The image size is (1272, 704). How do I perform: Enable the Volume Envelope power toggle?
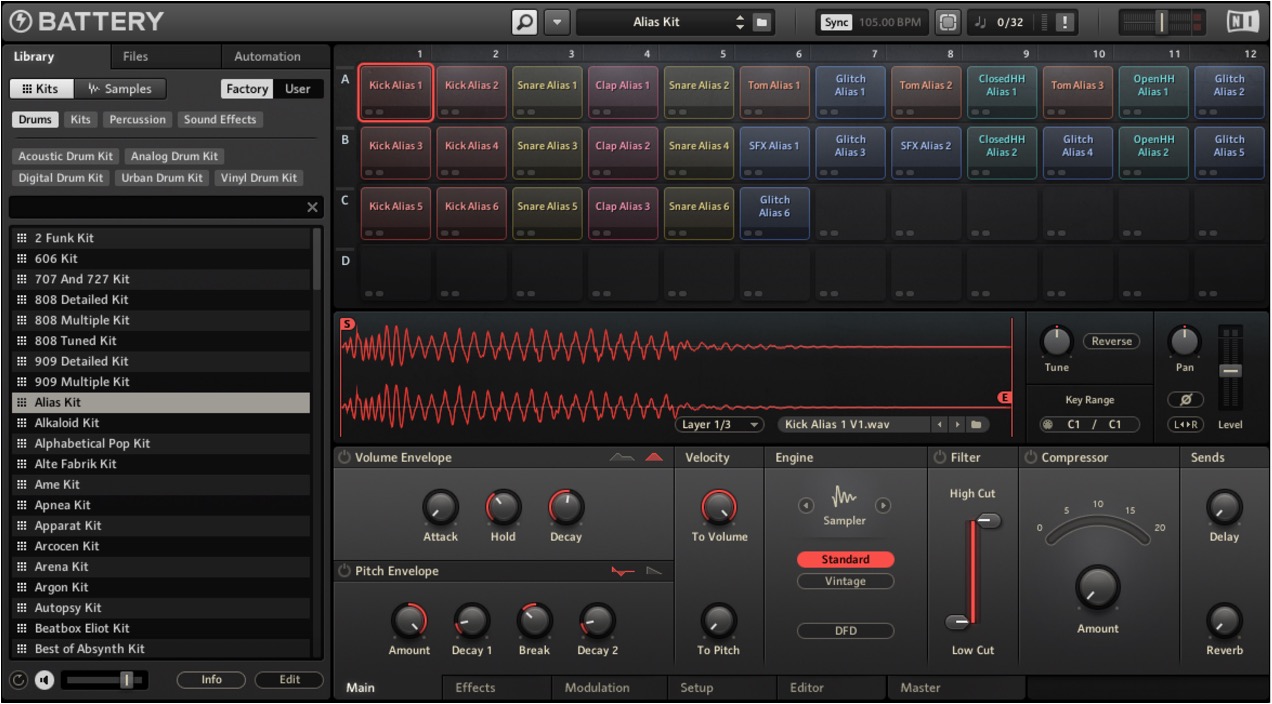[344, 457]
